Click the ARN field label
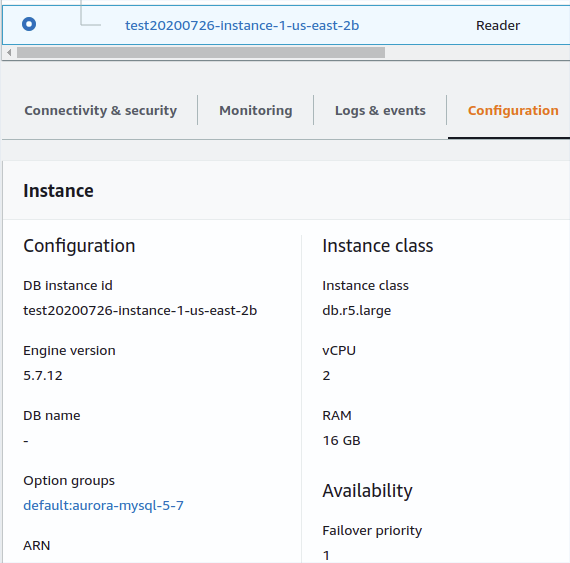The width and height of the screenshot is (570, 563). point(37,546)
